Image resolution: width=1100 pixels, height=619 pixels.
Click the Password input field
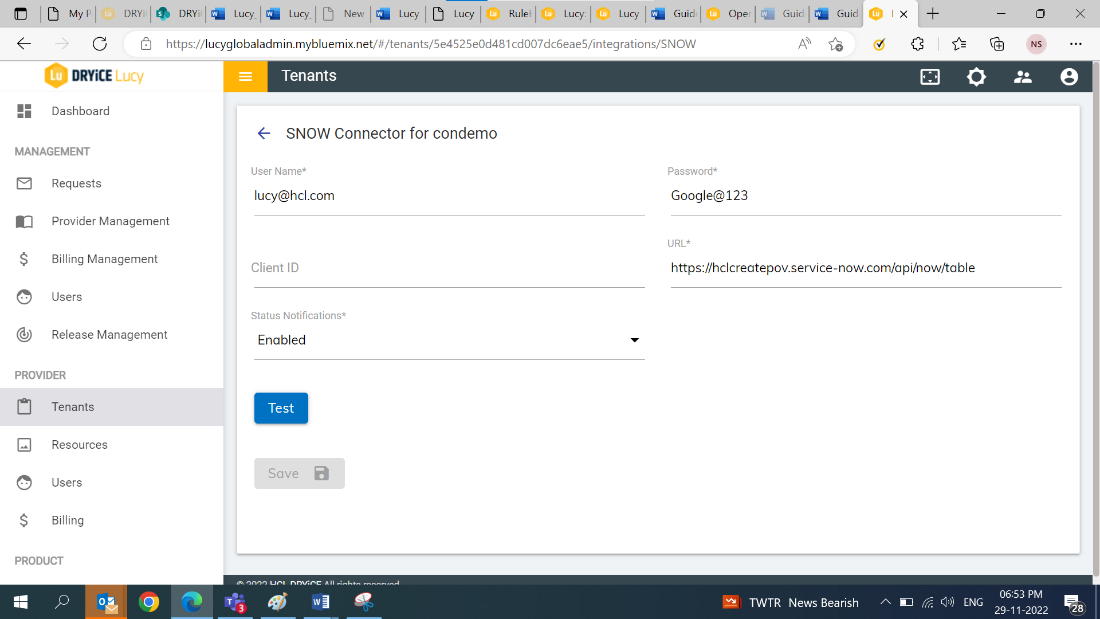[x=866, y=196]
